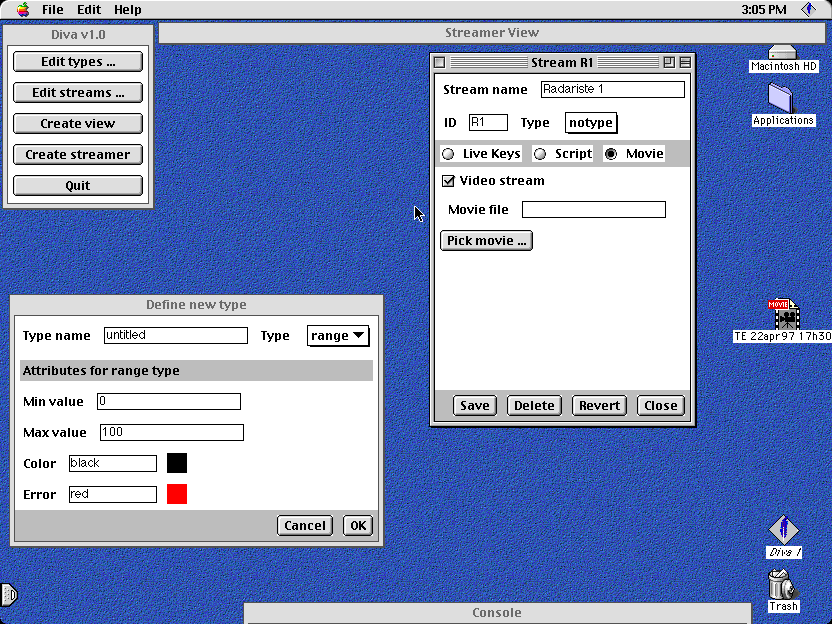The image size is (832, 624).
Task: Select the TE 22apr97 movie file icon
Action: point(784,315)
